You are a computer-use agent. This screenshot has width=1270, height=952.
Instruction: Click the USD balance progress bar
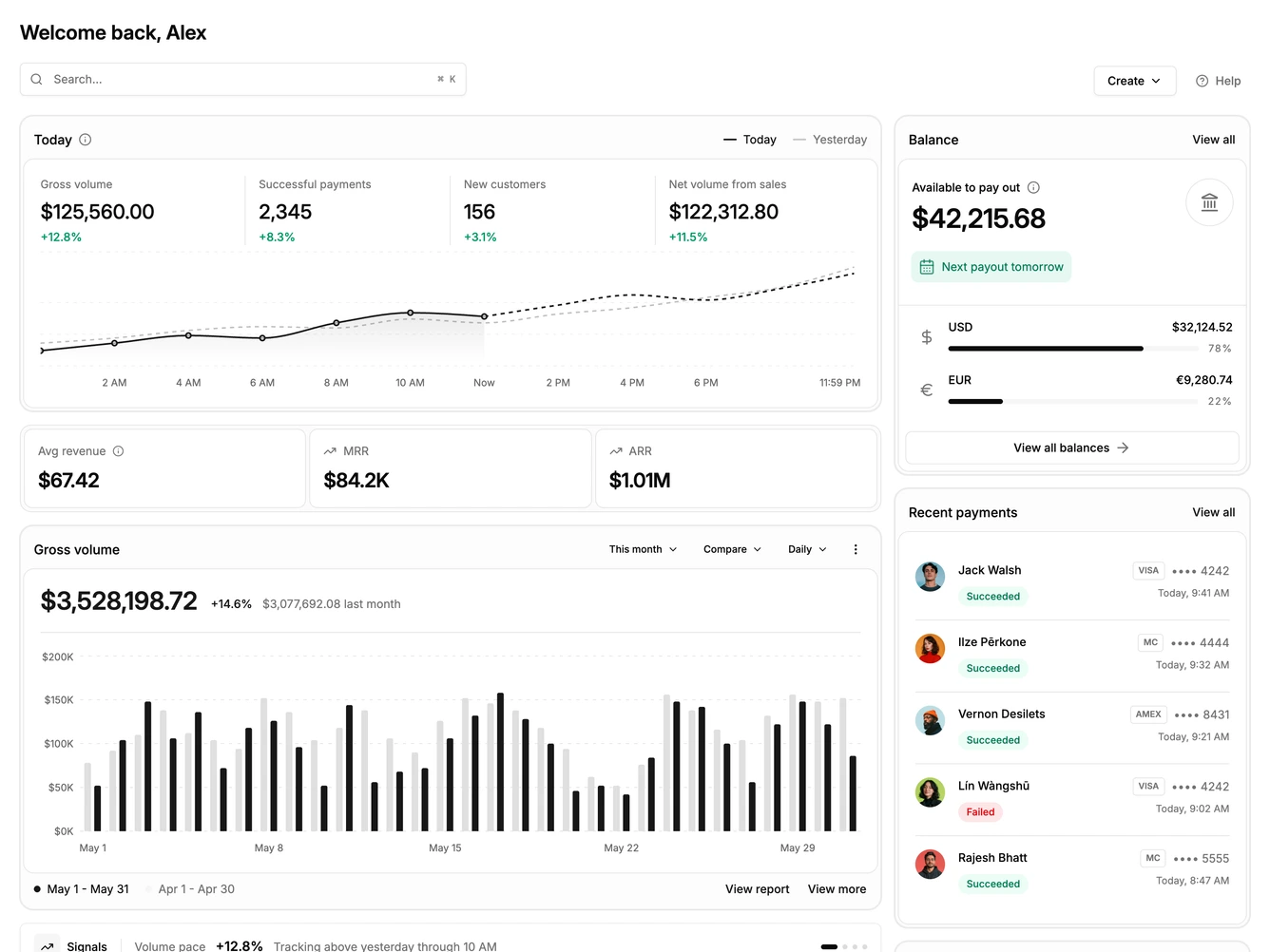tap(1073, 349)
